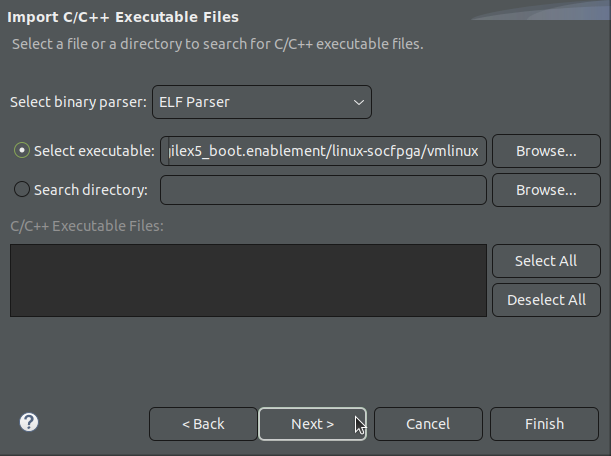Viewport: 611px width, 456px height.
Task: Focus the Search directory text field
Action: pyautogui.click(x=323, y=190)
